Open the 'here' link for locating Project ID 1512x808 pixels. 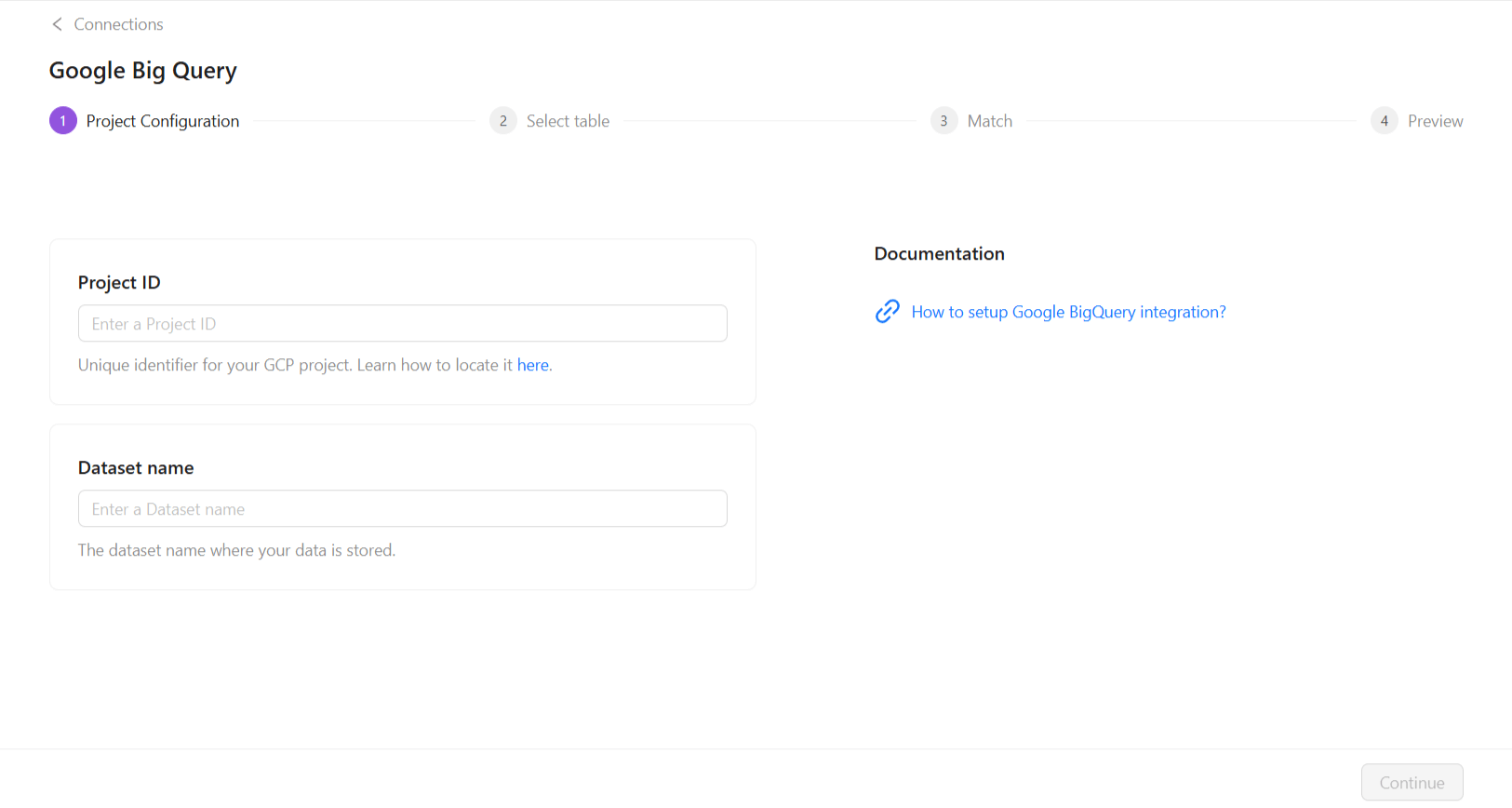click(x=533, y=365)
